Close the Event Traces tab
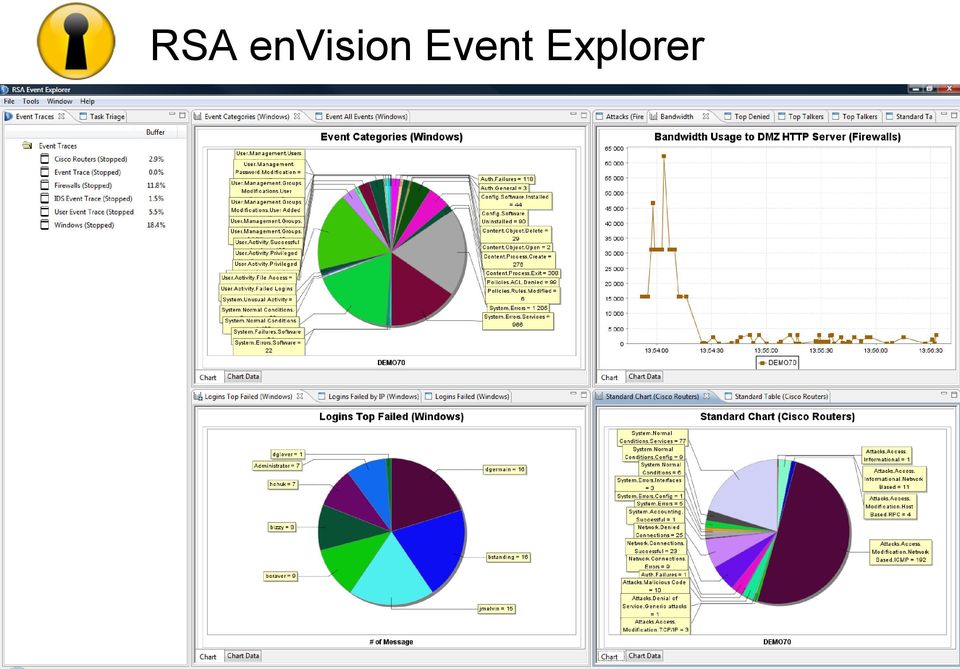 (x=61, y=116)
